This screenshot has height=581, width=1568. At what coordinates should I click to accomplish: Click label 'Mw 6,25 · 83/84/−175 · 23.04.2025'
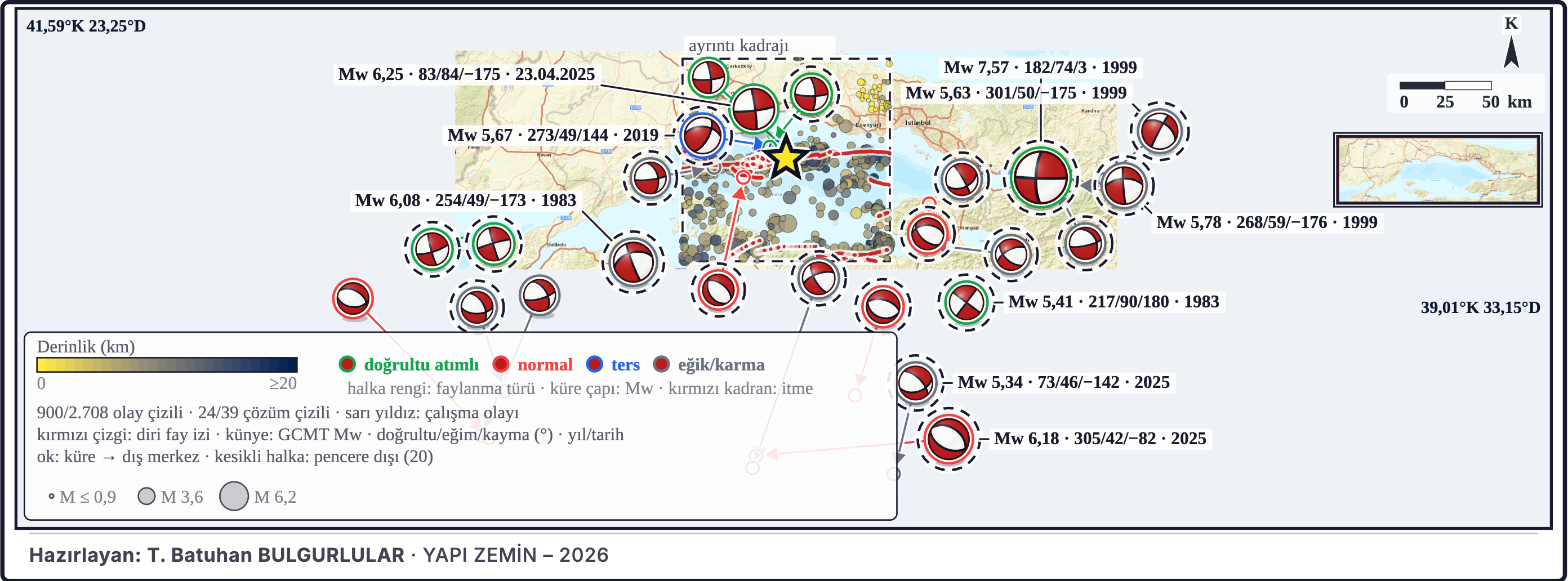(x=466, y=74)
